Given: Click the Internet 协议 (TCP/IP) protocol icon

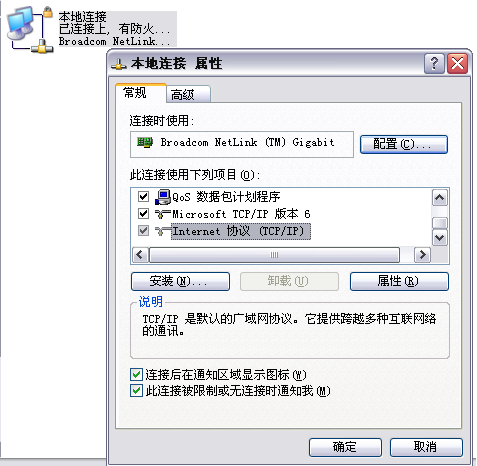Looking at the screenshot, I should [x=163, y=231].
